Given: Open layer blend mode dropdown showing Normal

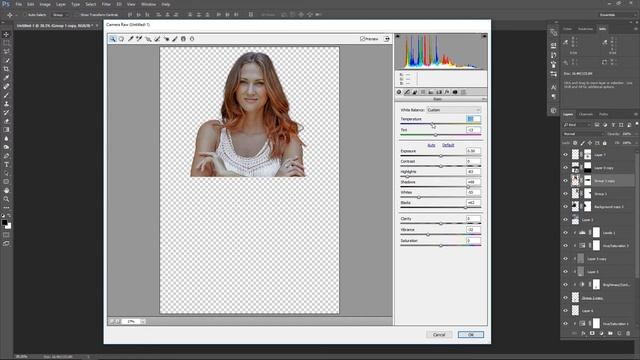Looking at the screenshot, I should coord(583,134).
